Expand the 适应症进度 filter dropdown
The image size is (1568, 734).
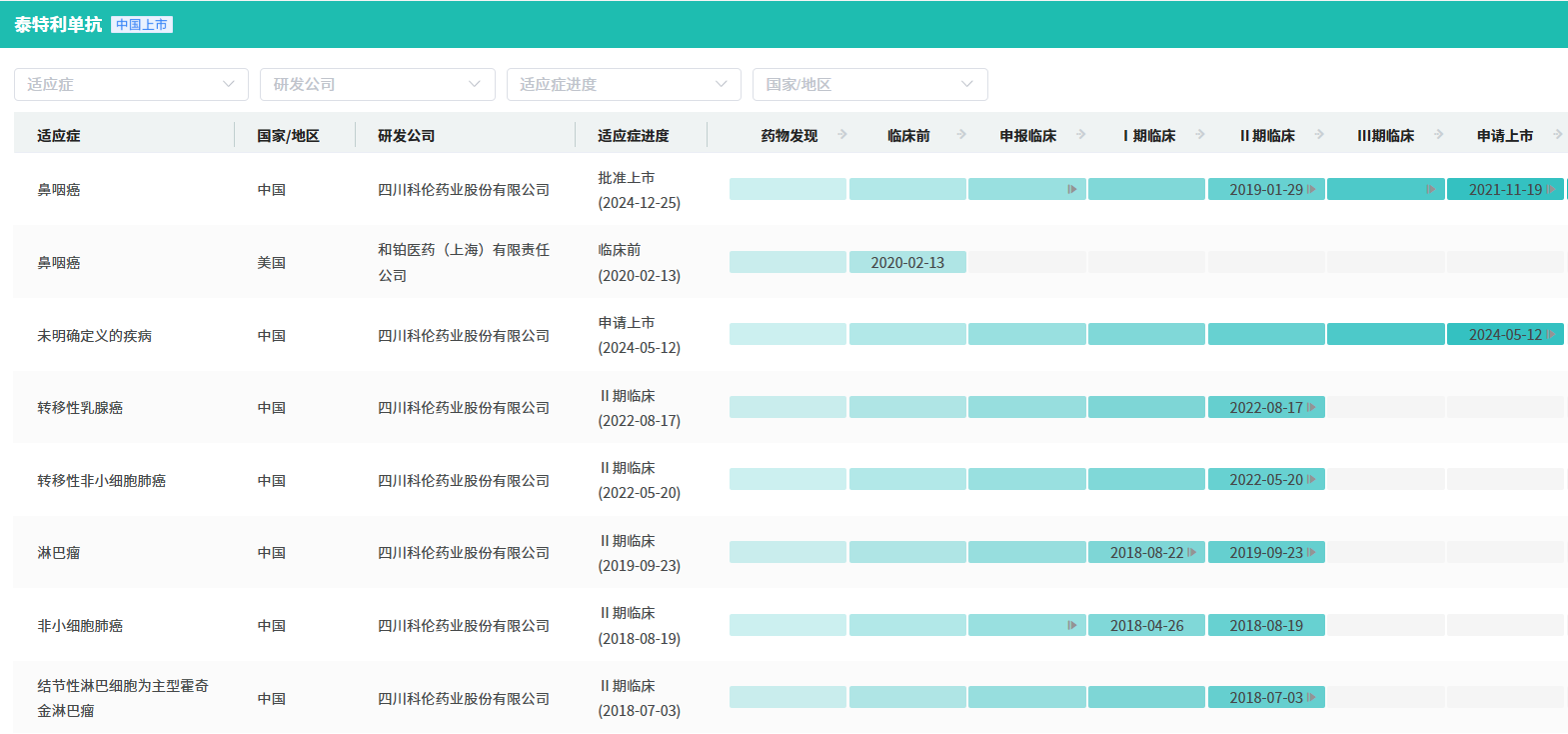tap(624, 85)
